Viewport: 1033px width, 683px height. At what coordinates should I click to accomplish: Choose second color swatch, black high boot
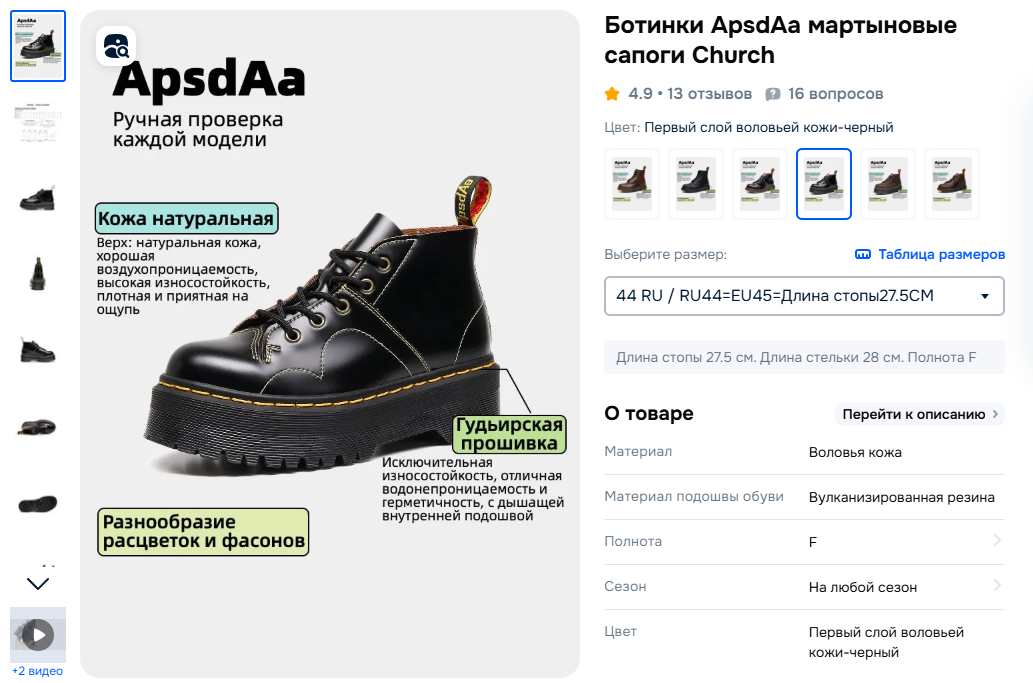tap(696, 184)
